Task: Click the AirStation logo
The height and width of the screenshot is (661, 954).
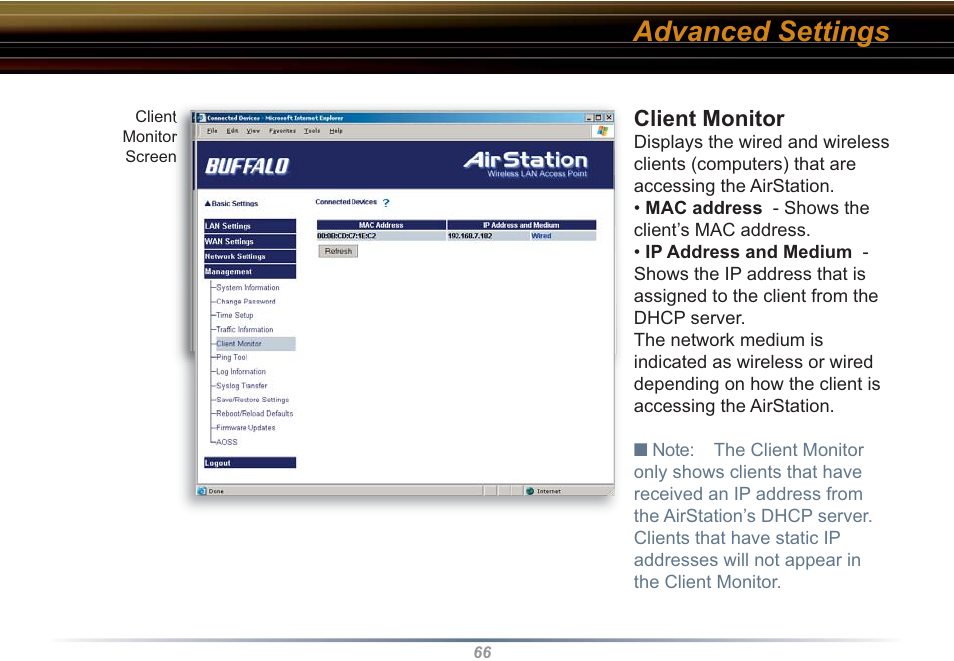Action: pos(526,164)
